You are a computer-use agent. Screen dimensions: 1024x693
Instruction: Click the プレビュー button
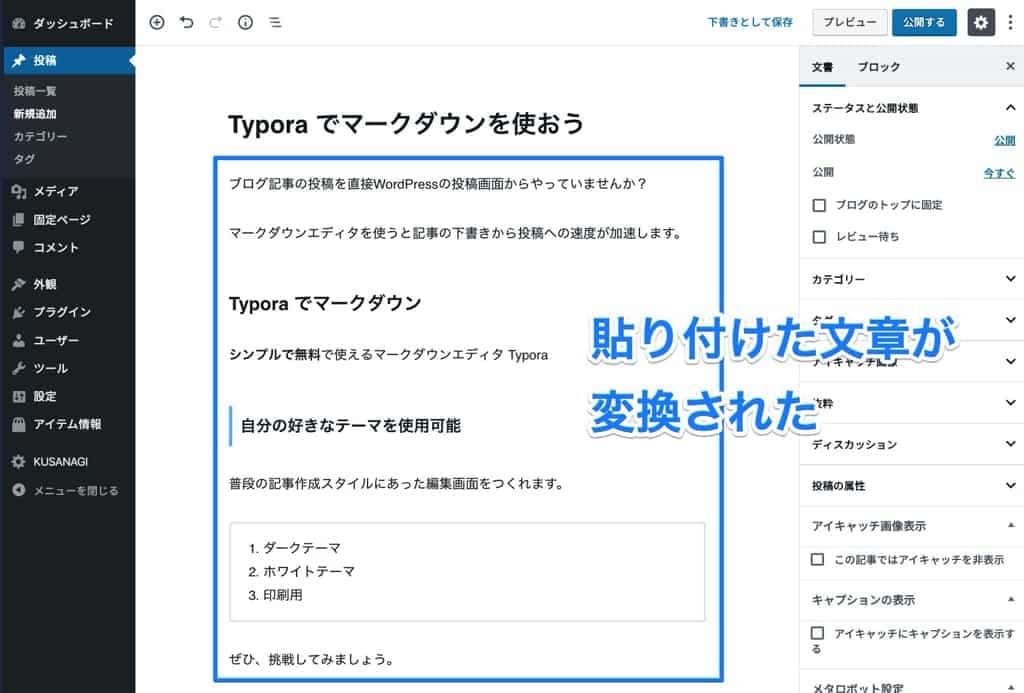tap(850, 22)
